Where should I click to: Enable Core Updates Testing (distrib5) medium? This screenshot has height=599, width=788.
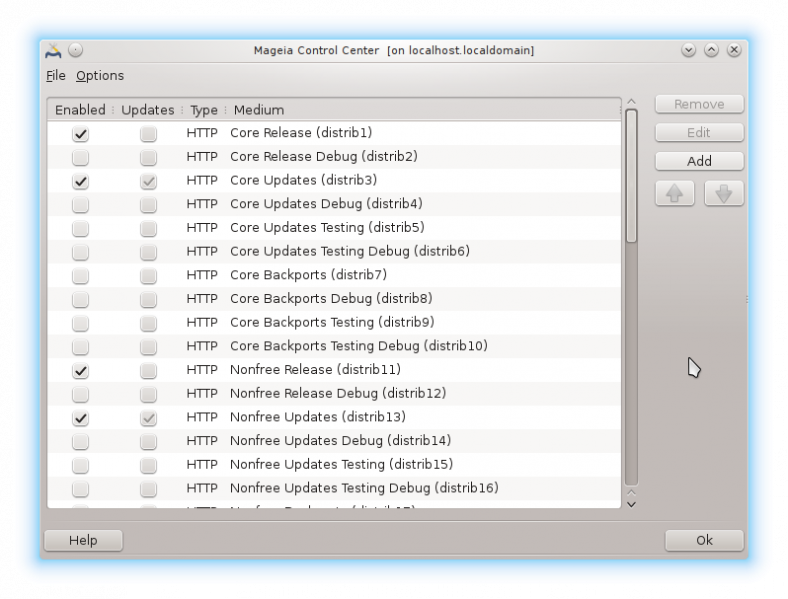point(80,228)
